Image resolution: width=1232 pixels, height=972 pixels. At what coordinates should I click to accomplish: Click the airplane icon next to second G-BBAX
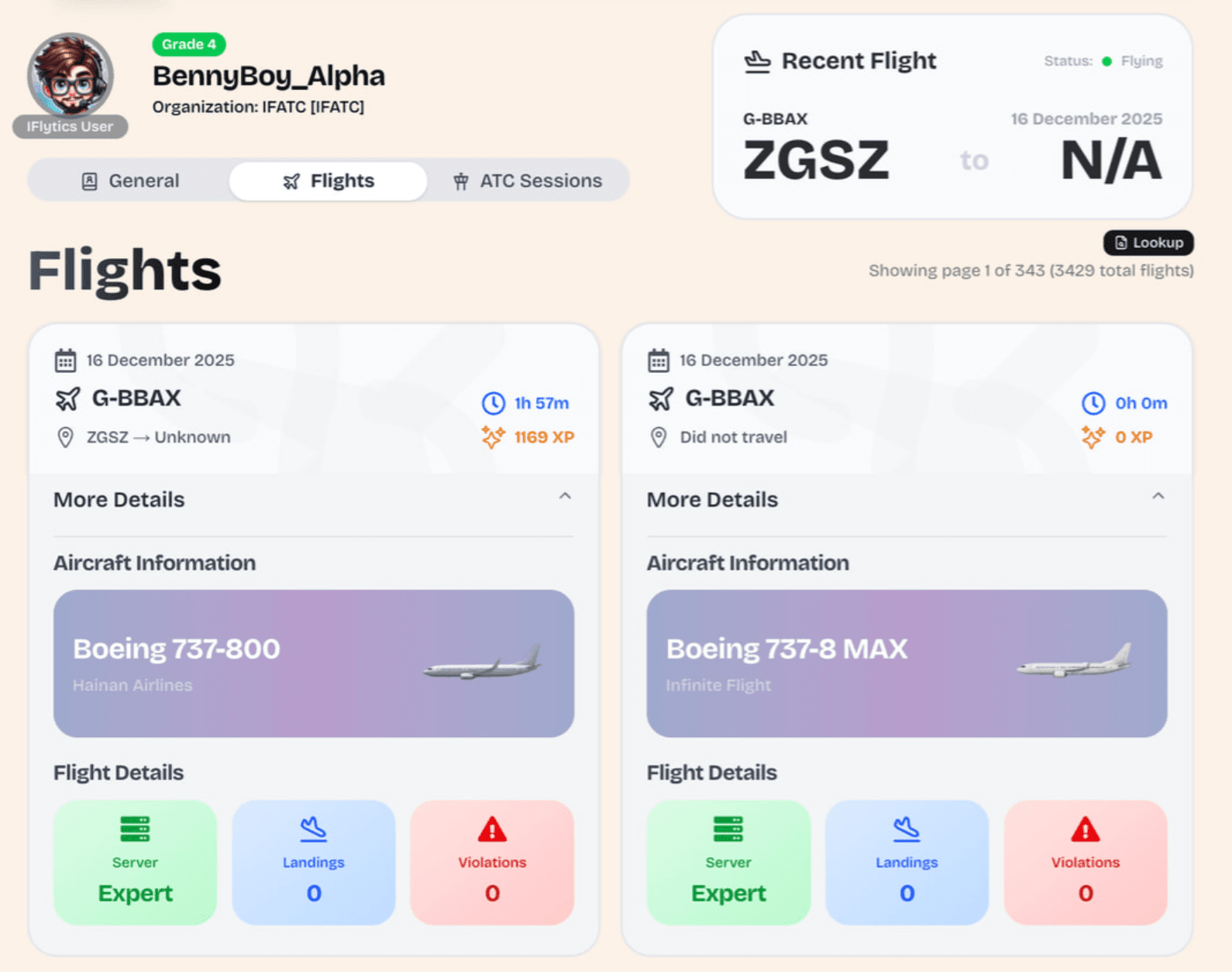660,399
